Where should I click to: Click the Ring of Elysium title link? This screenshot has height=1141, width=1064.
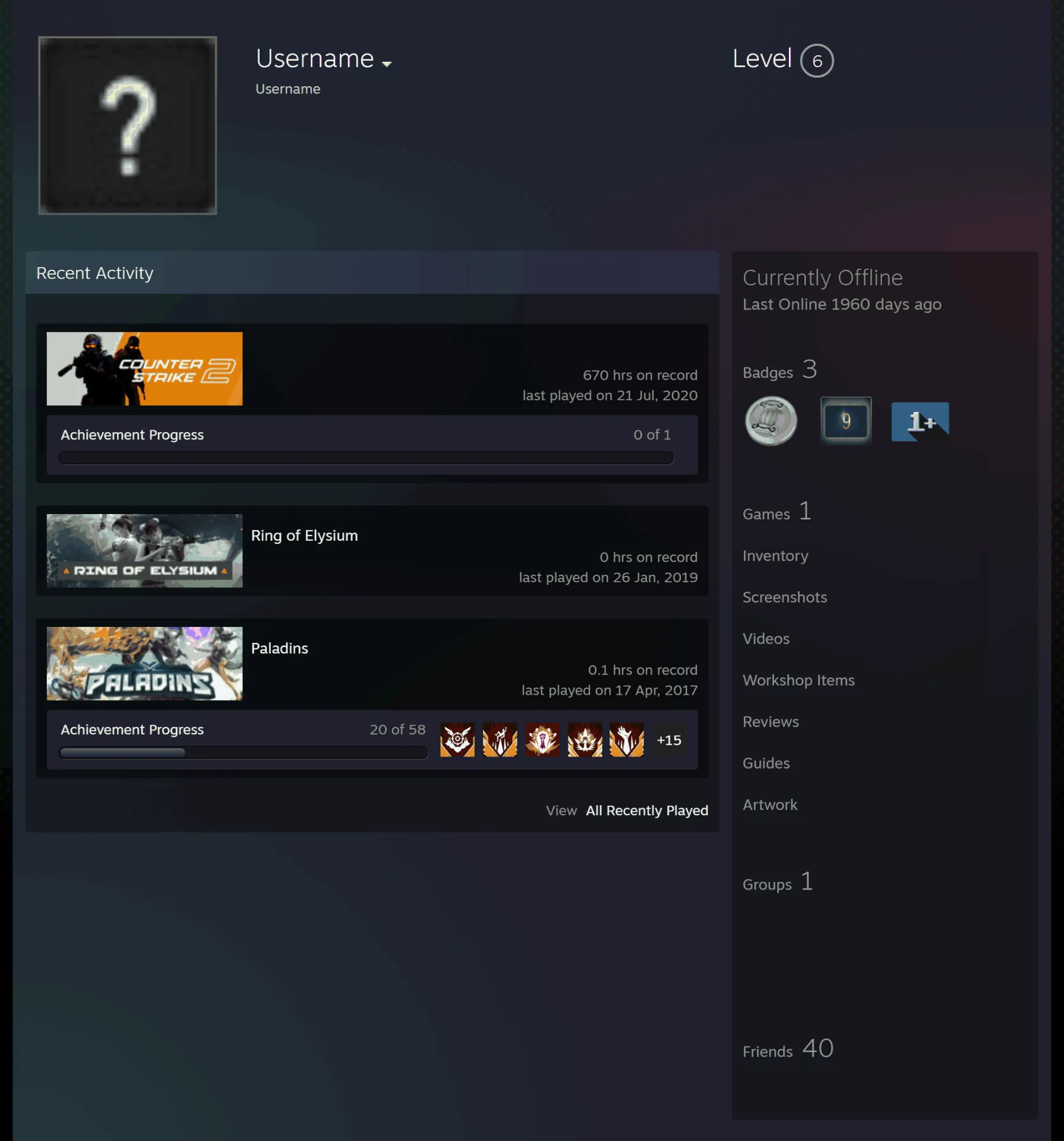[304, 535]
